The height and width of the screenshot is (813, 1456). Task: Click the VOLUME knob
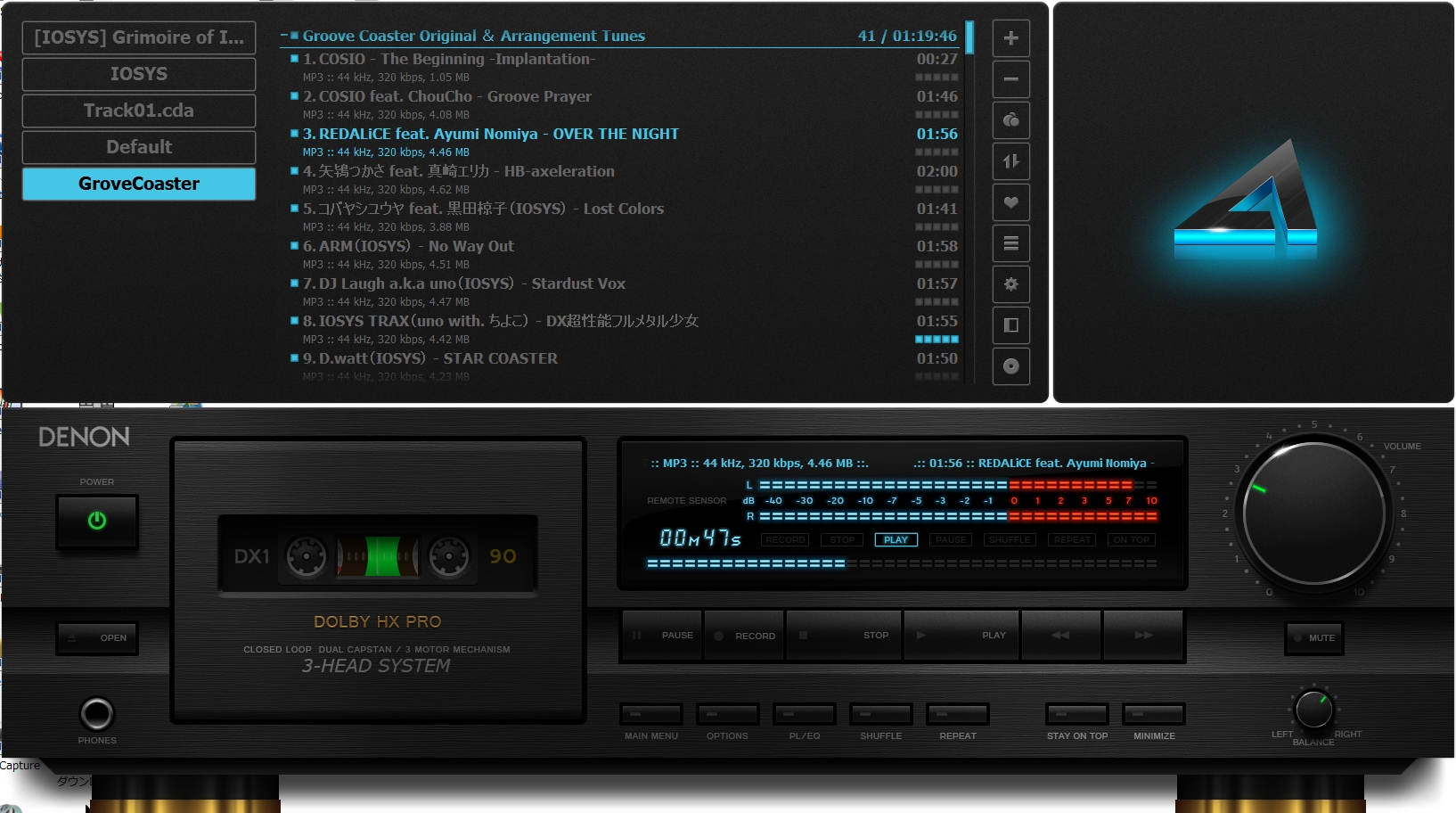point(1313,514)
